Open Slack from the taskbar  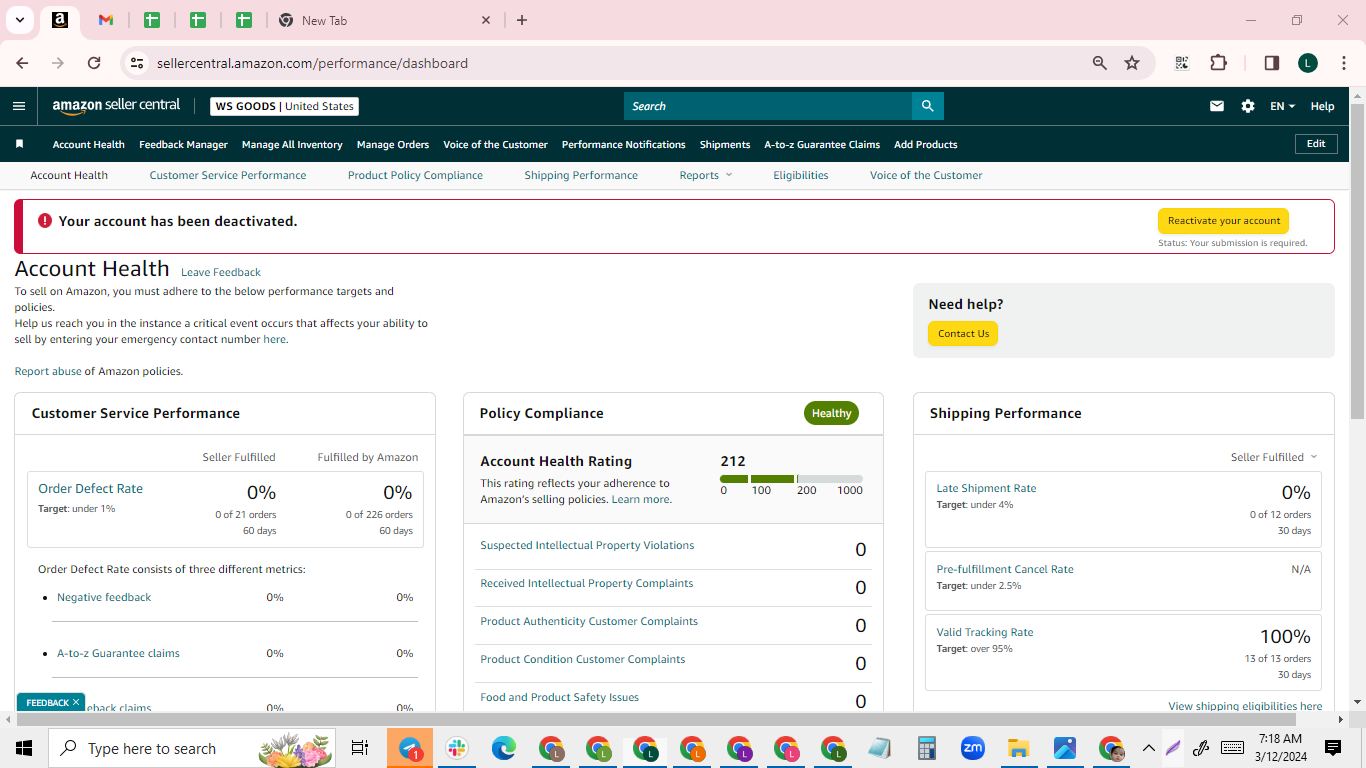coord(457,748)
